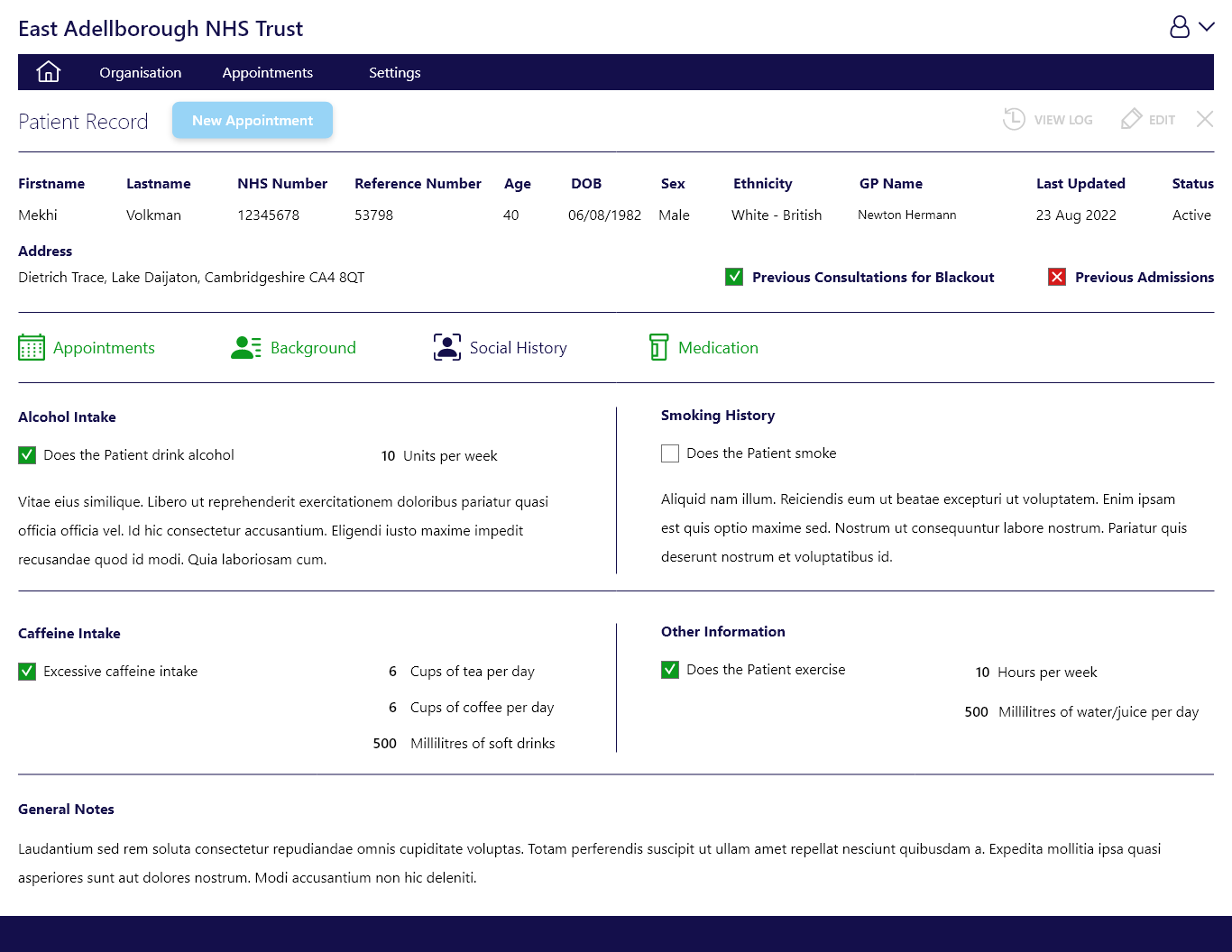Open the Organisation menu
Image resolution: width=1232 pixels, height=952 pixels.
(x=141, y=72)
